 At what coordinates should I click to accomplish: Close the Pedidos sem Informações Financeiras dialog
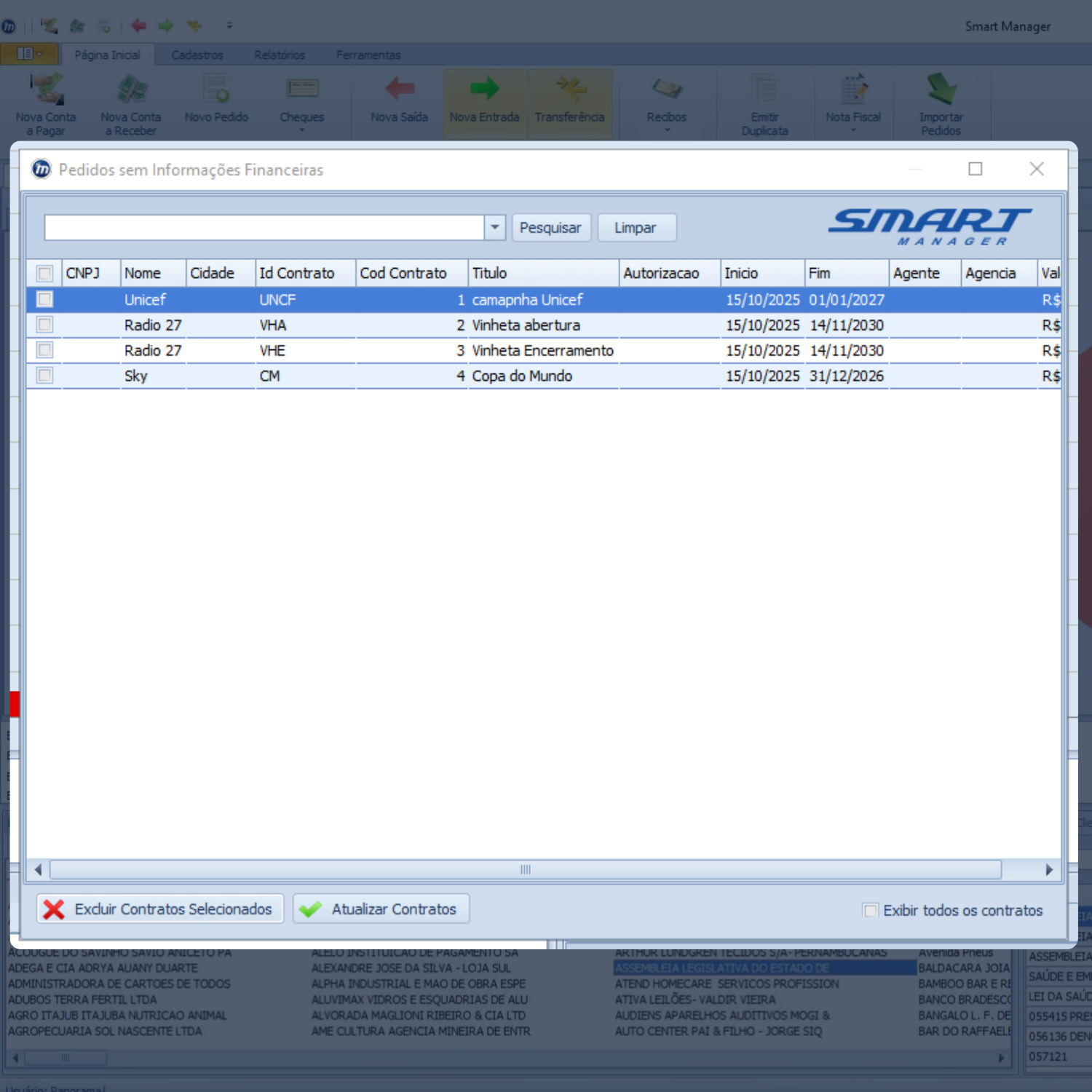(x=1037, y=169)
